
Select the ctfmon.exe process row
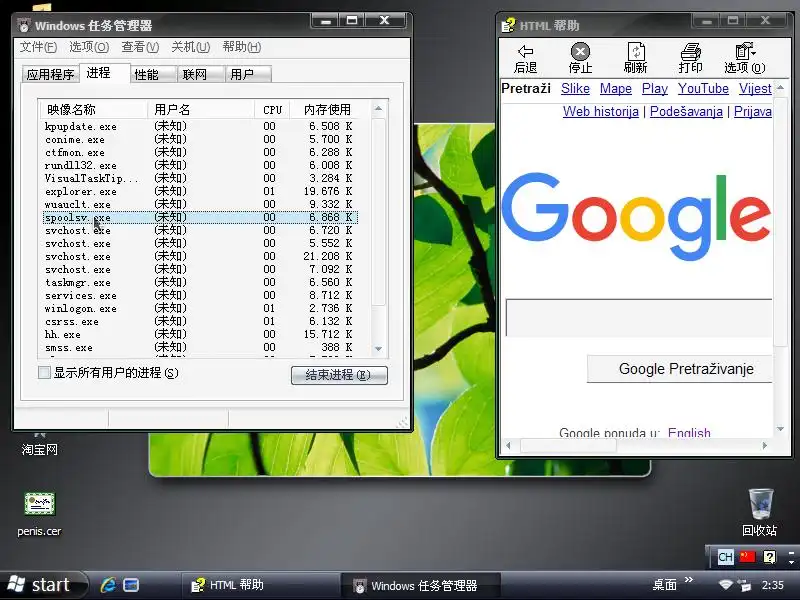201,152
